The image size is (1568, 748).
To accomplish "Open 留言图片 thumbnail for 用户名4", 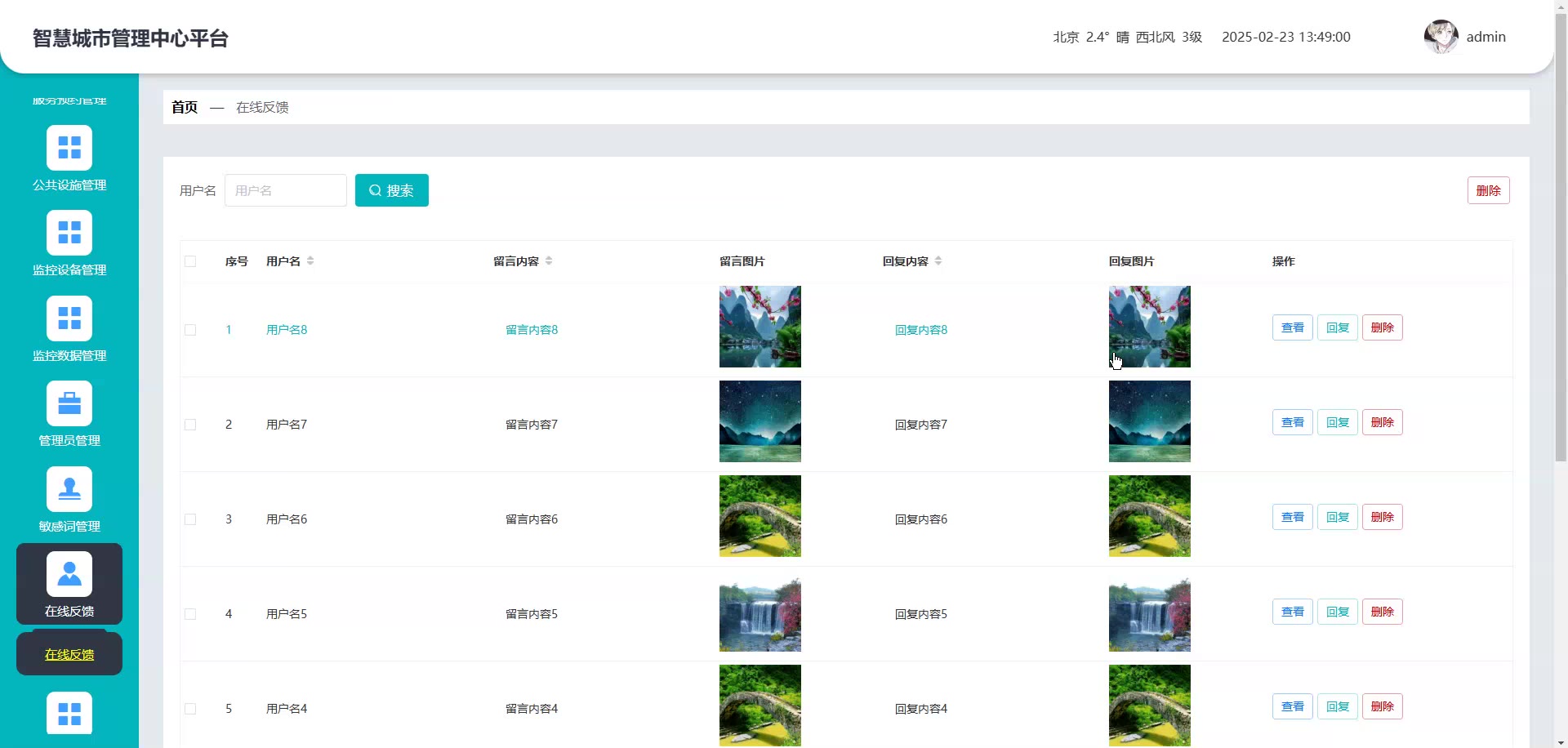I will coord(760,706).
